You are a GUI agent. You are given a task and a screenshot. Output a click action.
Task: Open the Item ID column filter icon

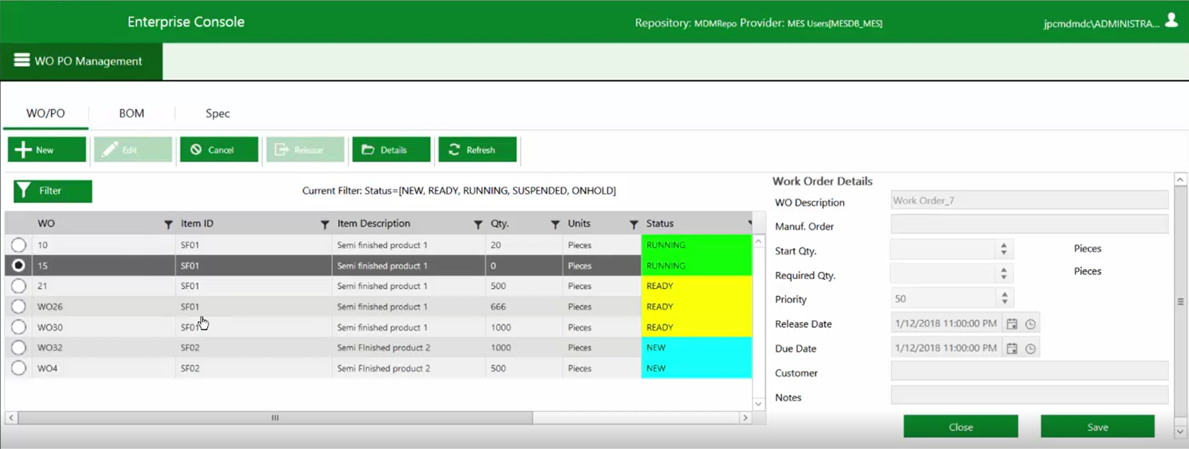pos(325,224)
